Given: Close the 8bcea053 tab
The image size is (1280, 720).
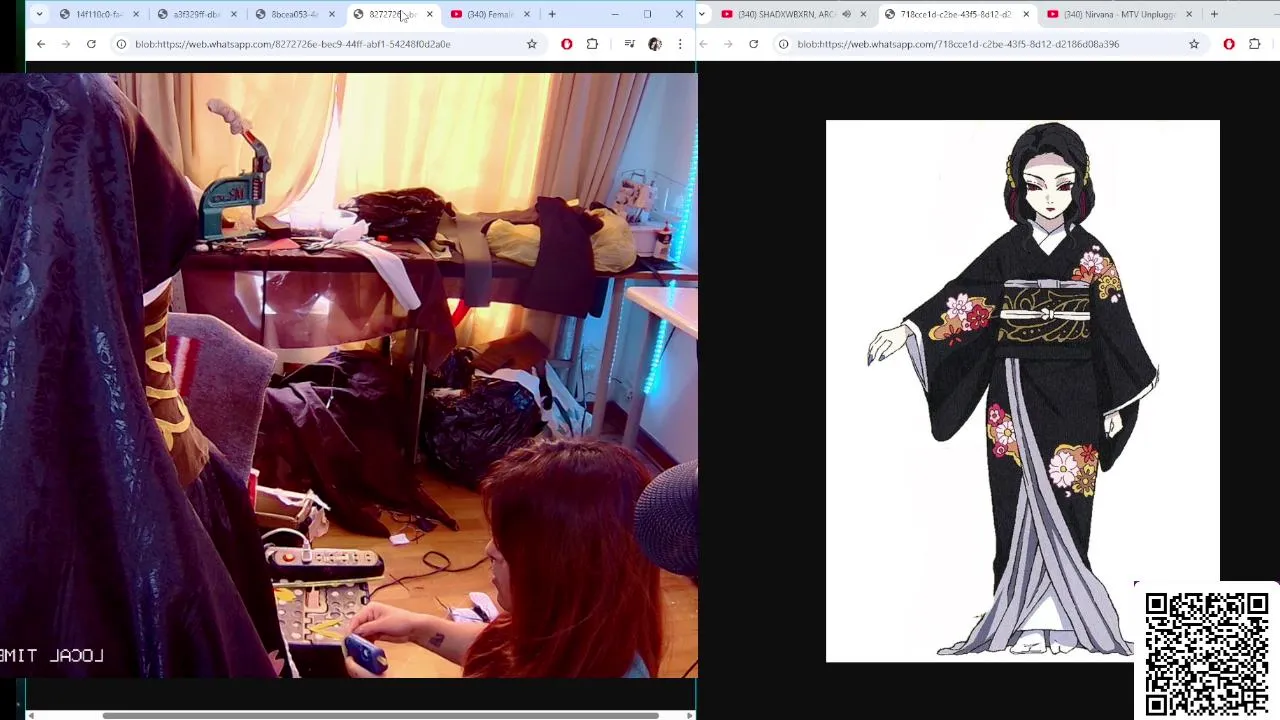Looking at the screenshot, I should (332, 14).
